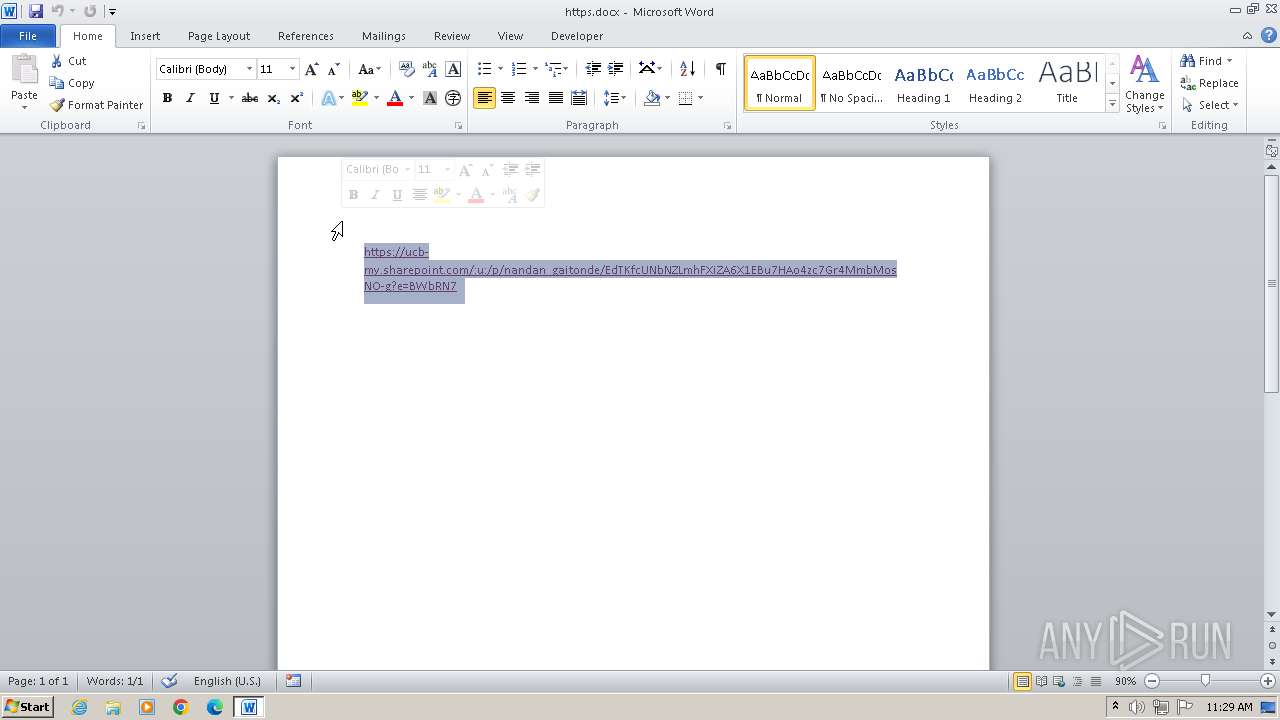Viewport: 1280px width, 720px height.
Task: Expand the Styles gallery
Action: click(1112, 104)
